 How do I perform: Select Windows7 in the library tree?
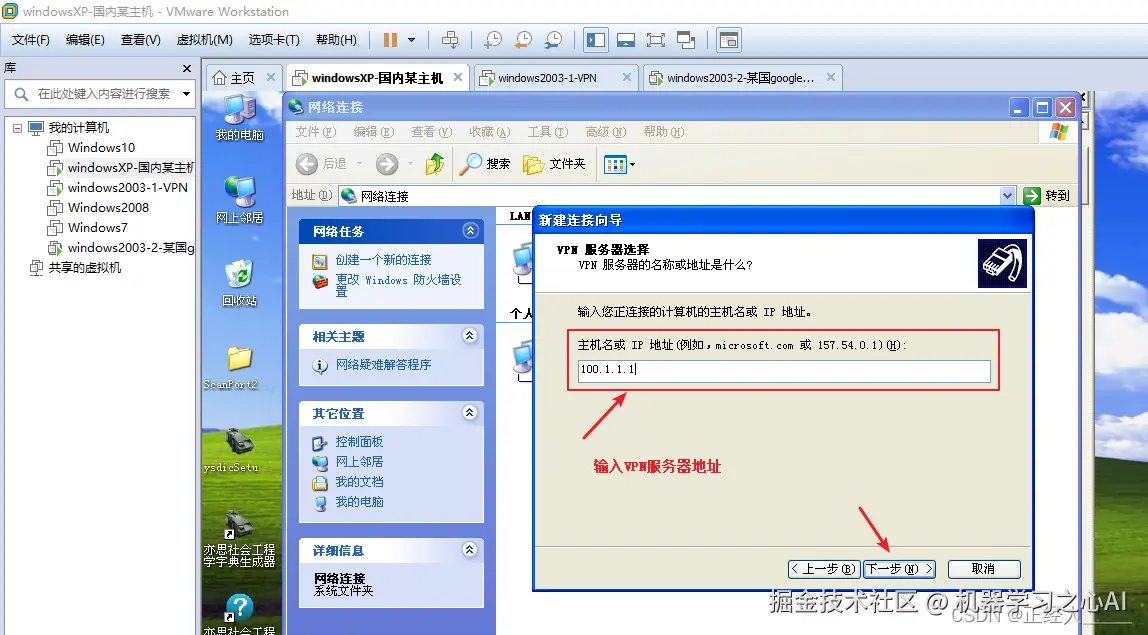click(x=97, y=228)
